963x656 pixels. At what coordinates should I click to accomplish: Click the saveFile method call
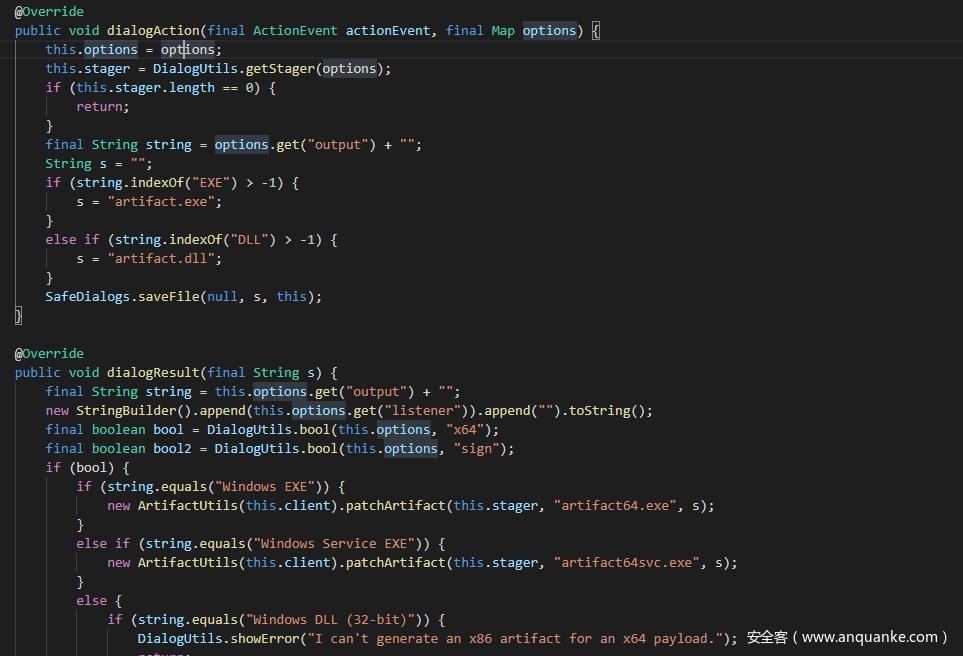click(x=168, y=297)
